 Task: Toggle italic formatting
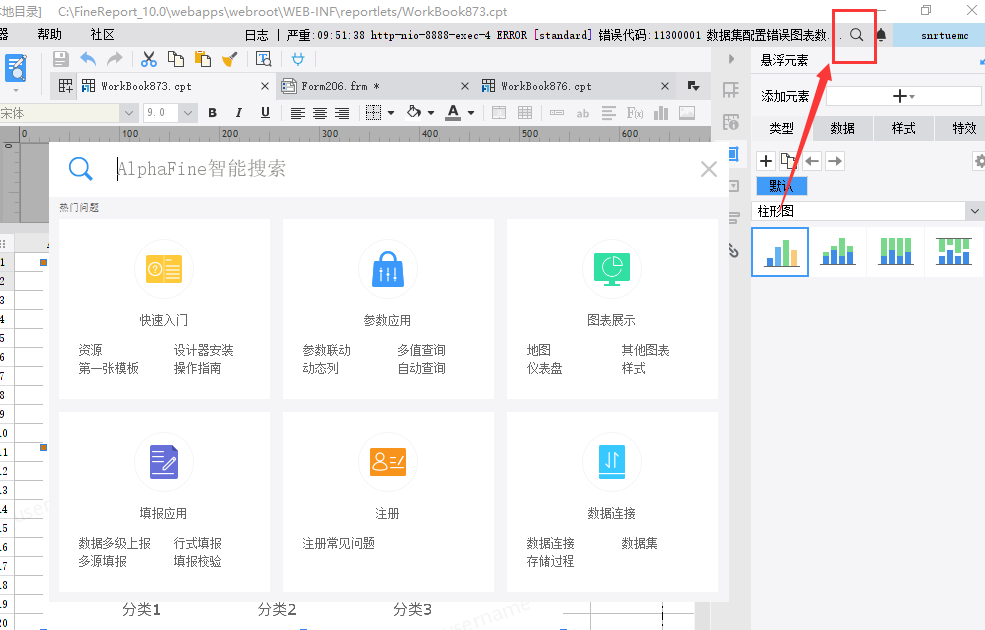(x=239, y=112)
